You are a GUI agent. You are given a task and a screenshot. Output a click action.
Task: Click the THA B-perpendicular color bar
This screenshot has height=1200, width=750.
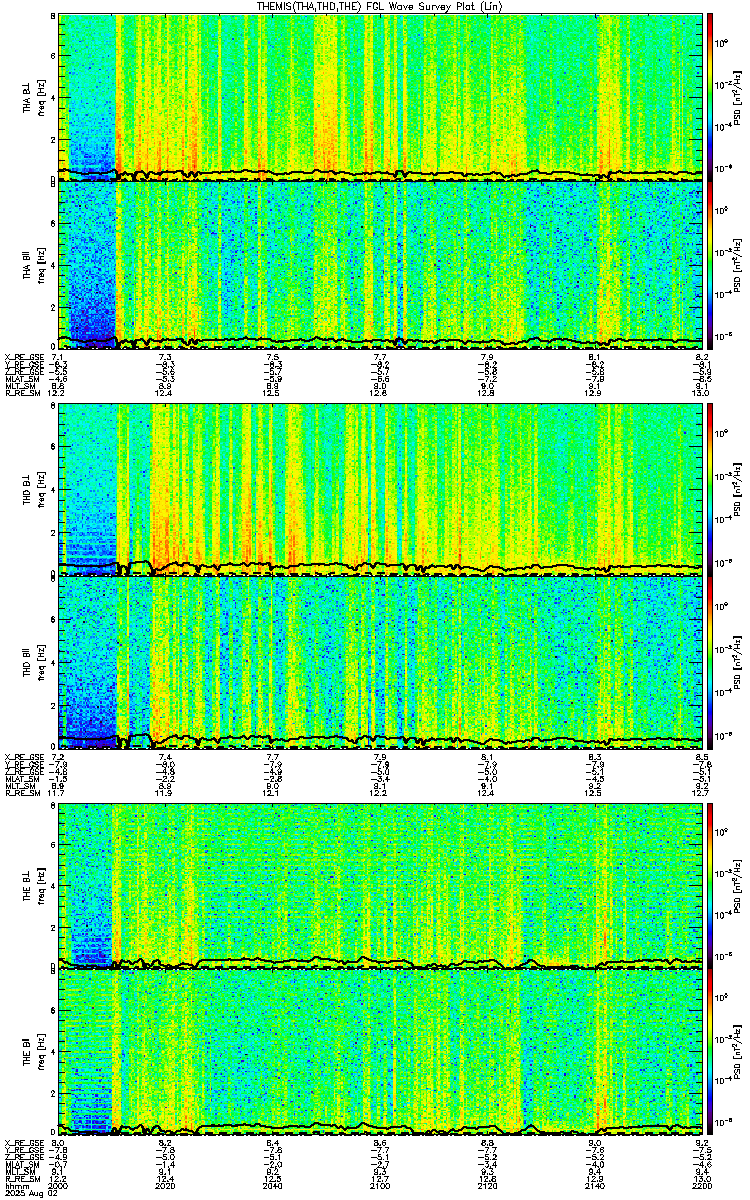709,96
